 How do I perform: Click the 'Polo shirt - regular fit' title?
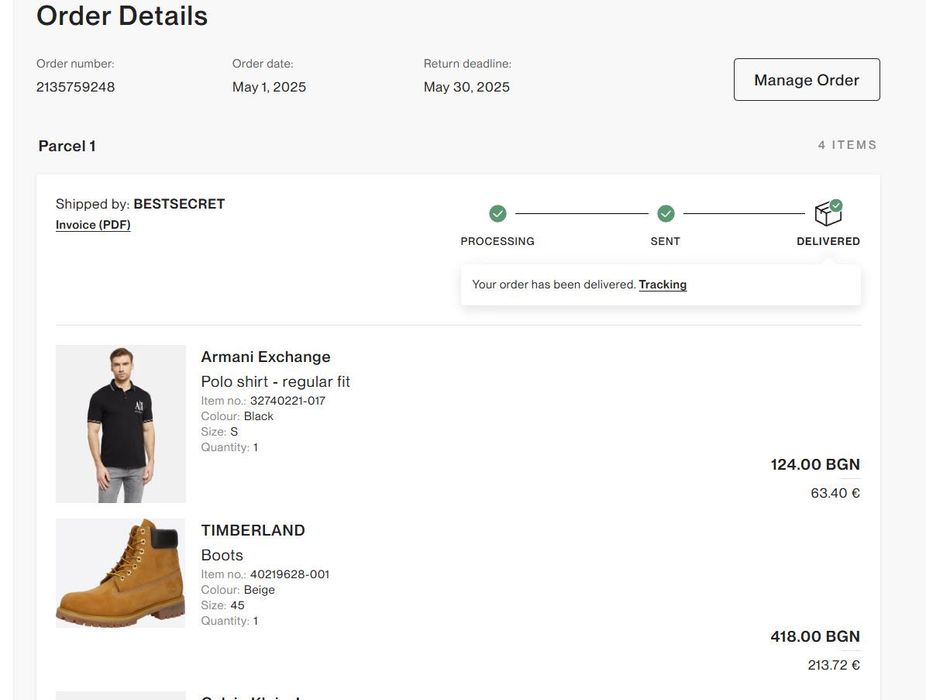click(276, 382)
